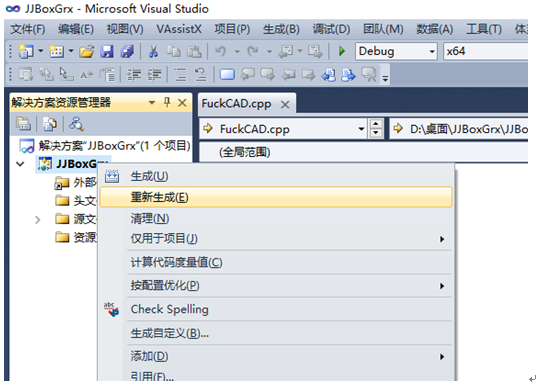Open the 文件(F) menu
Image resolution: width=538 pixels, height=382 pixels.
[x=28, y=29]
